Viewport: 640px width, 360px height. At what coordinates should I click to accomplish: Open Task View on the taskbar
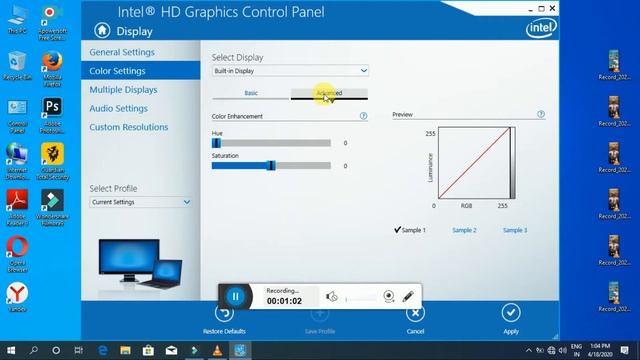(x=78, y=350)
